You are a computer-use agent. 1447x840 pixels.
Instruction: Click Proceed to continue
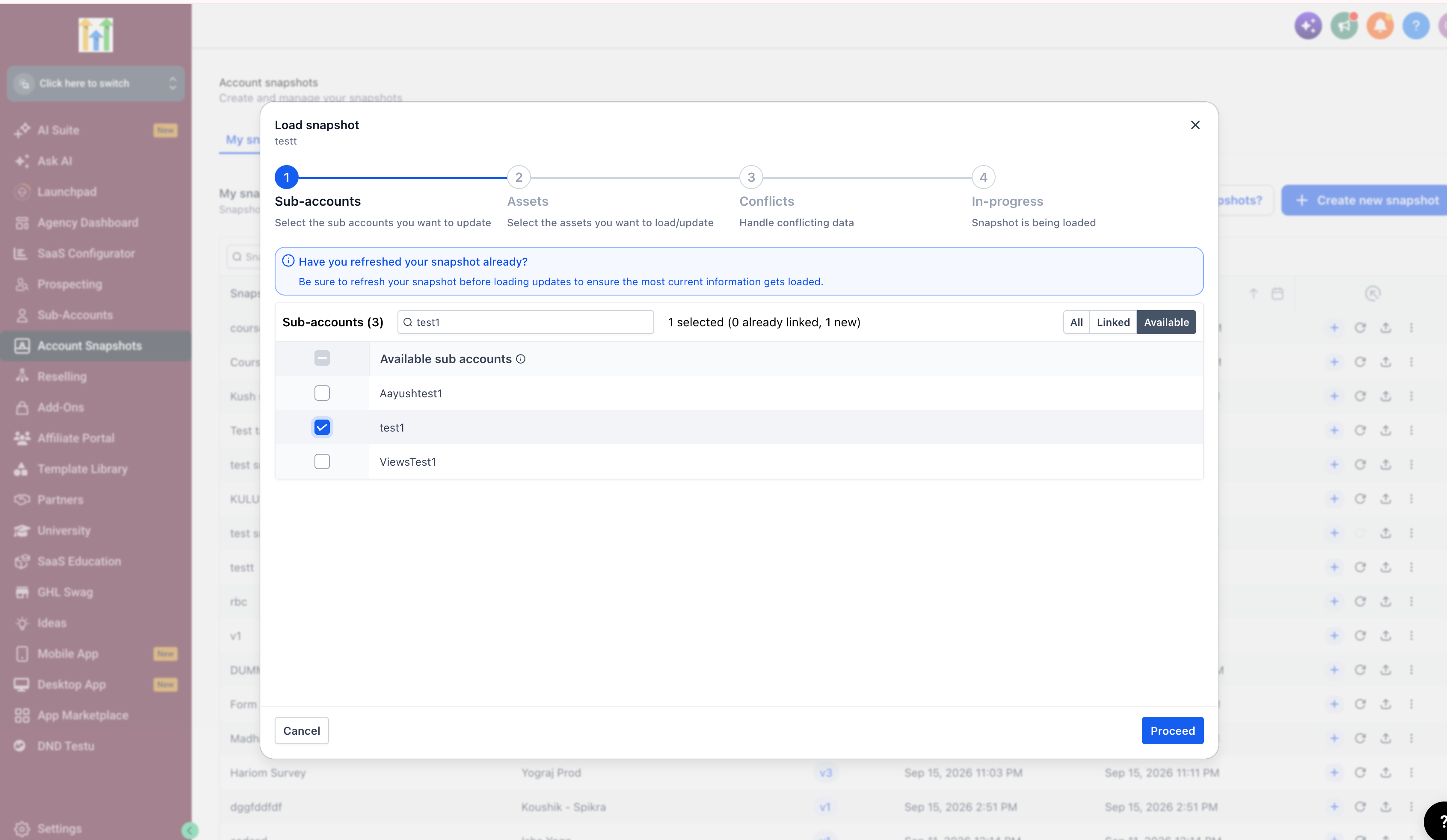(x=1172, y=731)
